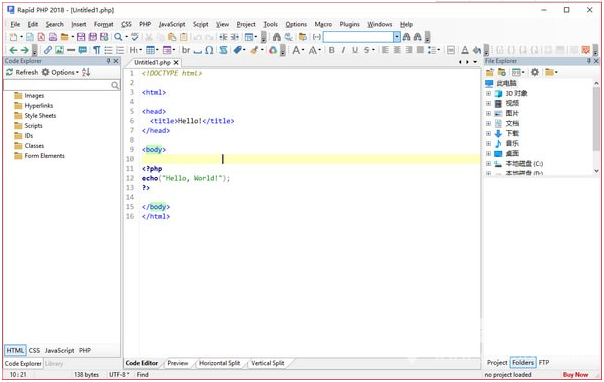This screenshot has height=382, width=604.
Task: Open the PHP menu
Action: (145, 24)
